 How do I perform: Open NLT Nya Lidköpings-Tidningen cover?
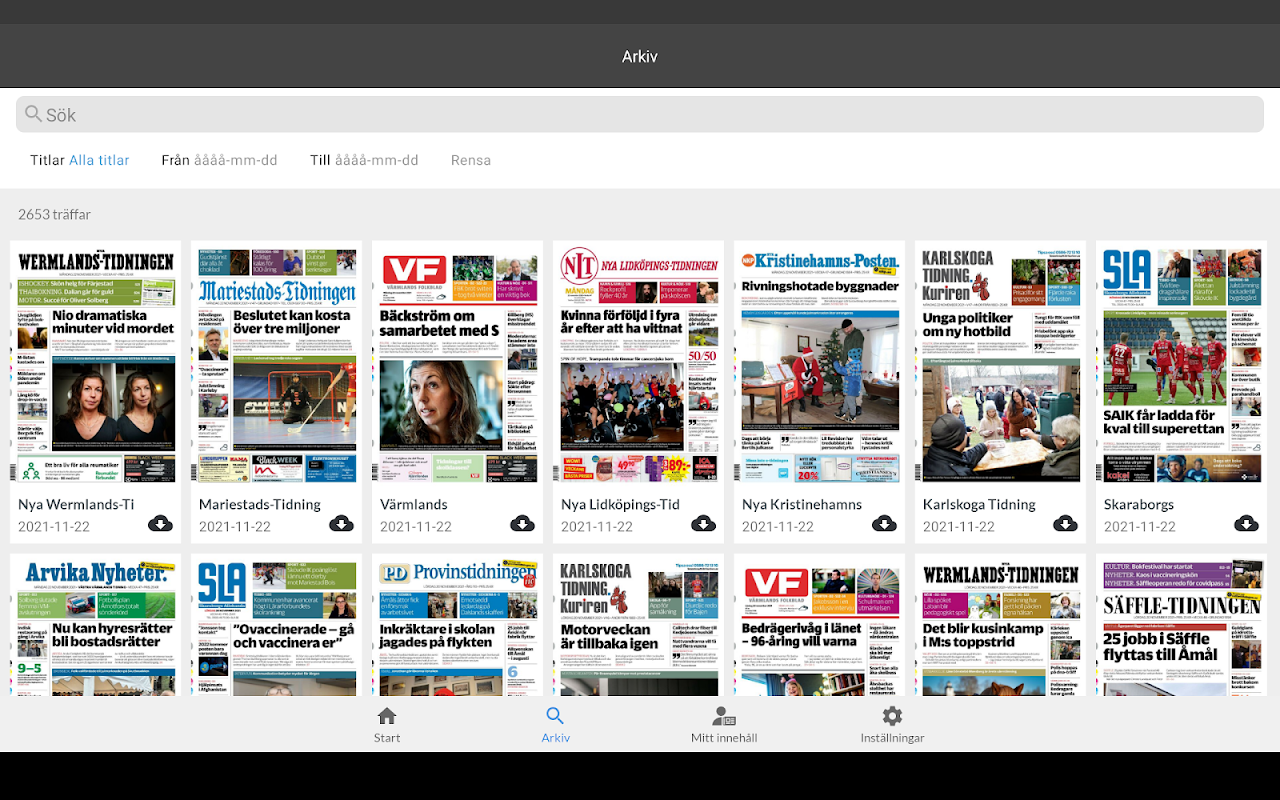coord(639,365)
